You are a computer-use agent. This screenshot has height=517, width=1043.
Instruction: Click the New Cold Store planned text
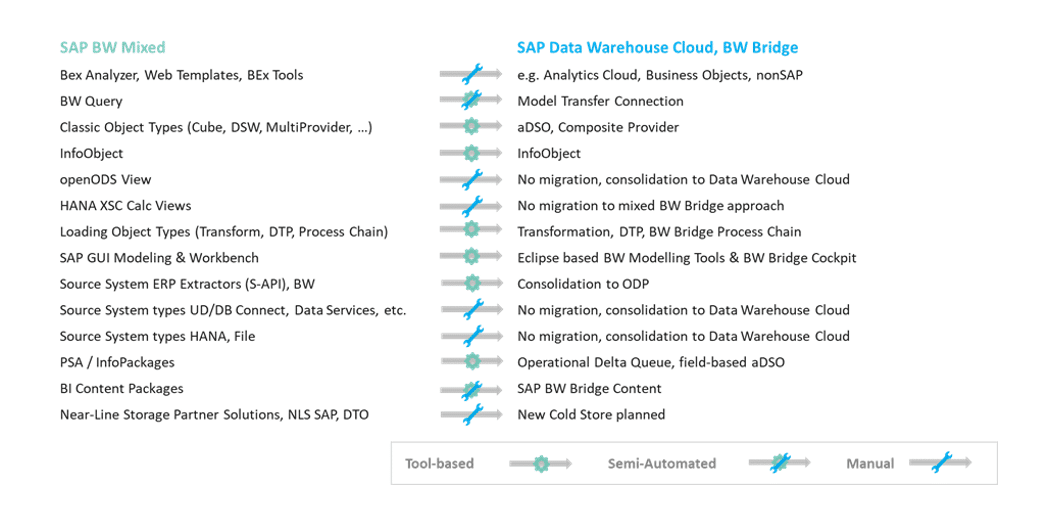591,415
